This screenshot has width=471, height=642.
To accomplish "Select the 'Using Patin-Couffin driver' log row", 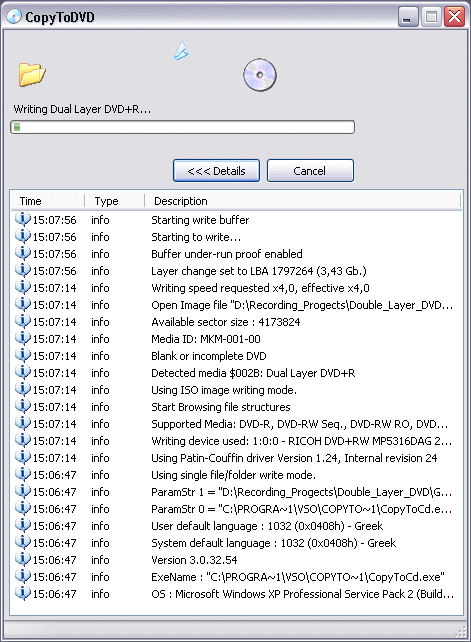I will (237, 458).
